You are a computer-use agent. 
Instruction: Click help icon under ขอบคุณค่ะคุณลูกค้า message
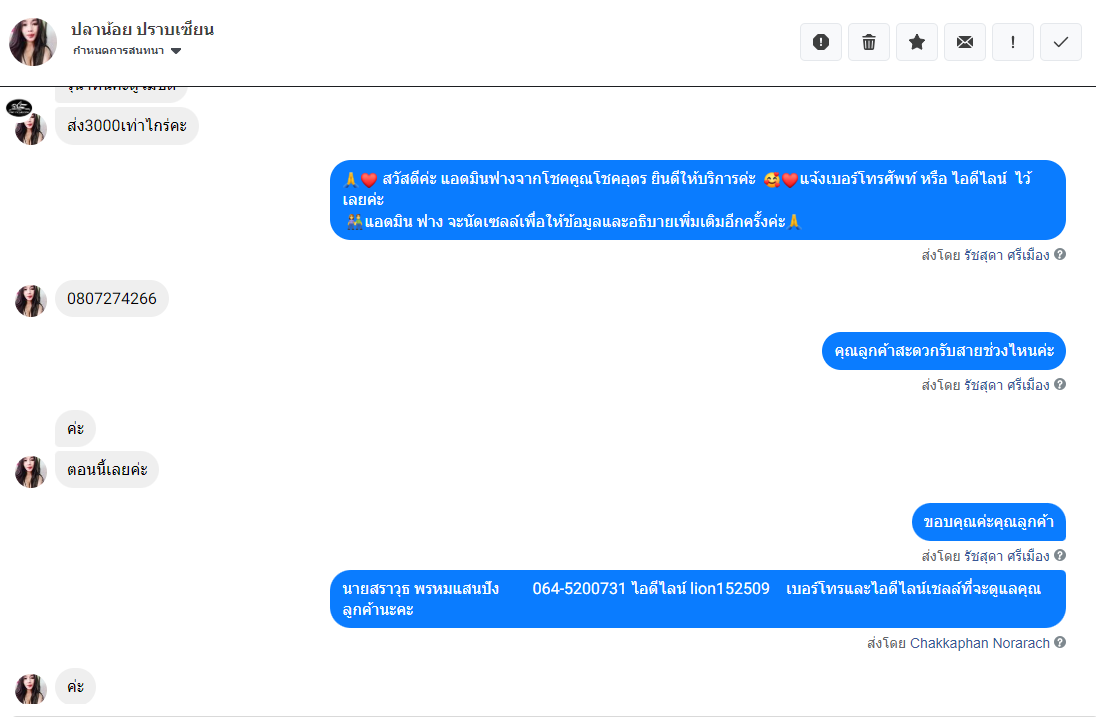coord(1060,555)
